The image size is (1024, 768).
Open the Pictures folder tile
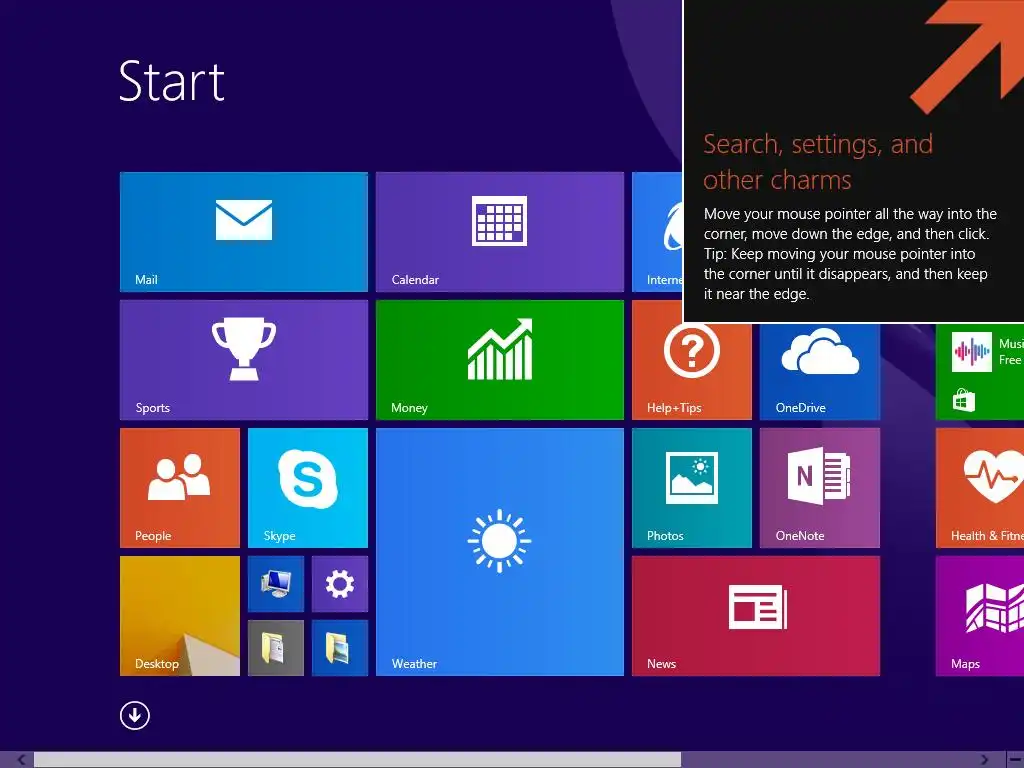[340, 648]
